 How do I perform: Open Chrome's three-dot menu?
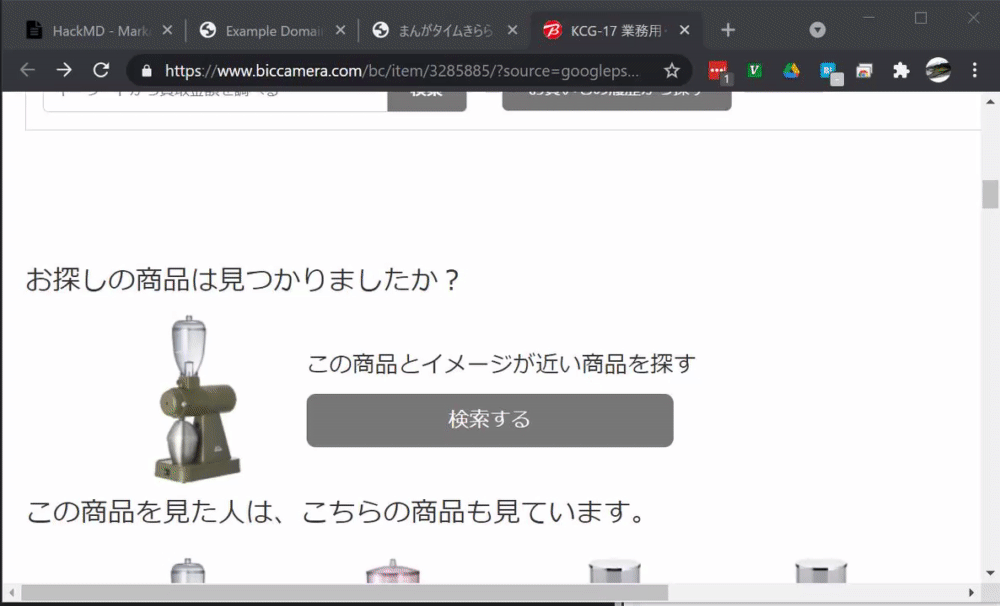973,71
